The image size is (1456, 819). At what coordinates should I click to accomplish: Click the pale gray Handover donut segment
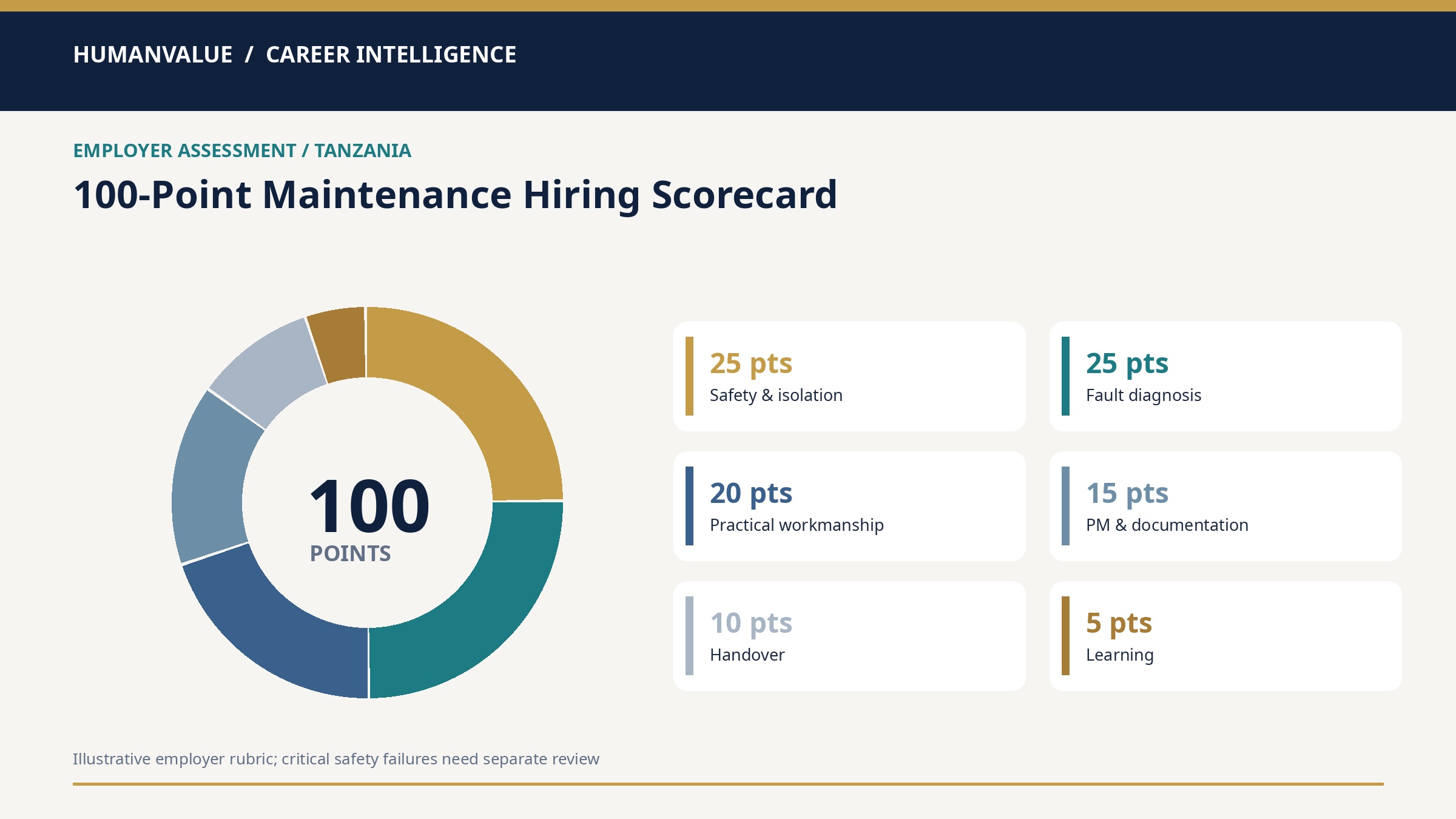pyautogui.click(x=273, y=373)
